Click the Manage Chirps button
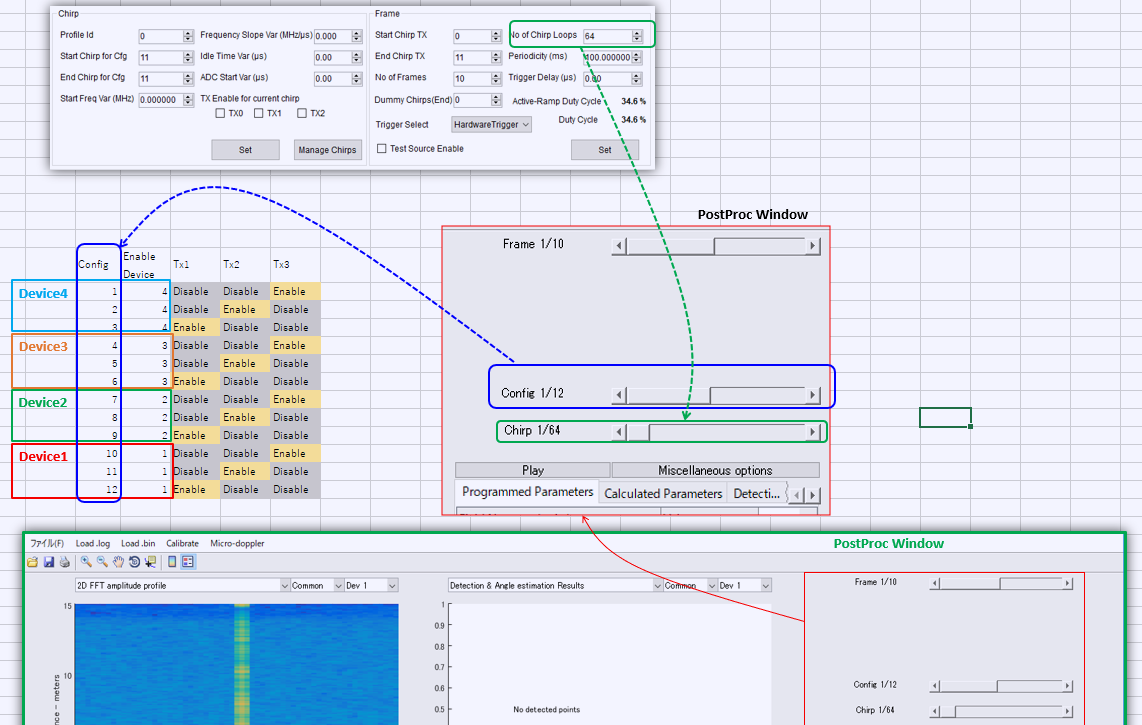 pos(327,149)
